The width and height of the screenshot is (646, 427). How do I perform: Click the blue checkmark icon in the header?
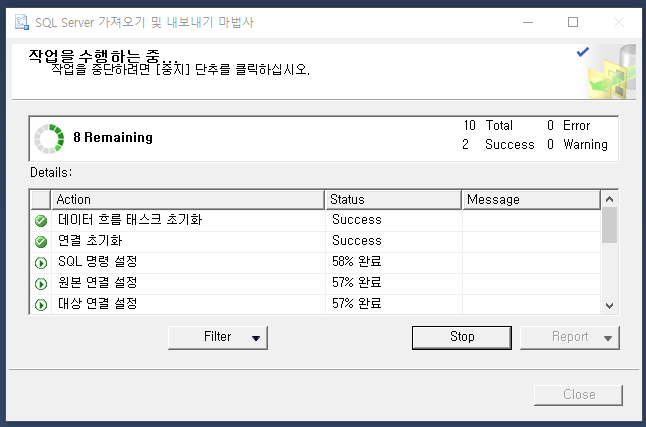pos(583,52)
